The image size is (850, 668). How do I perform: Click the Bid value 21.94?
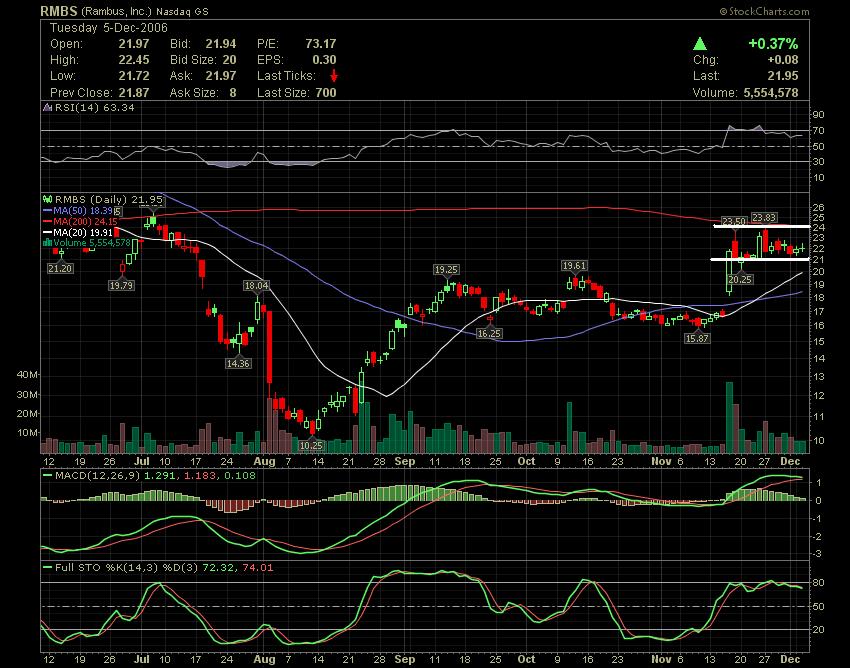point(221,44)
